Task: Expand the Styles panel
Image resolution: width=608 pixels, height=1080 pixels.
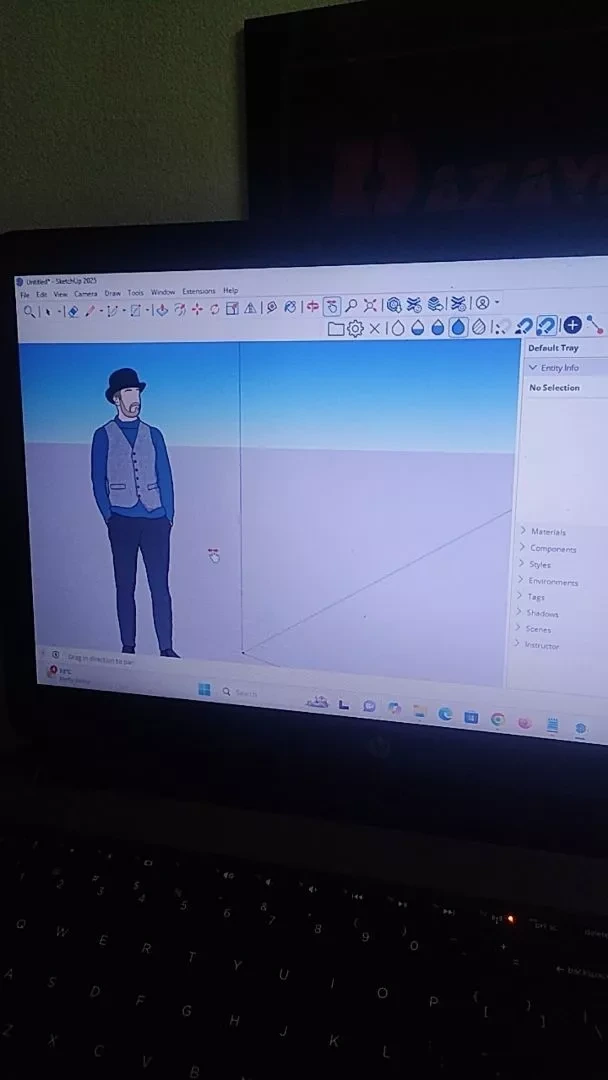Action: 521,563
